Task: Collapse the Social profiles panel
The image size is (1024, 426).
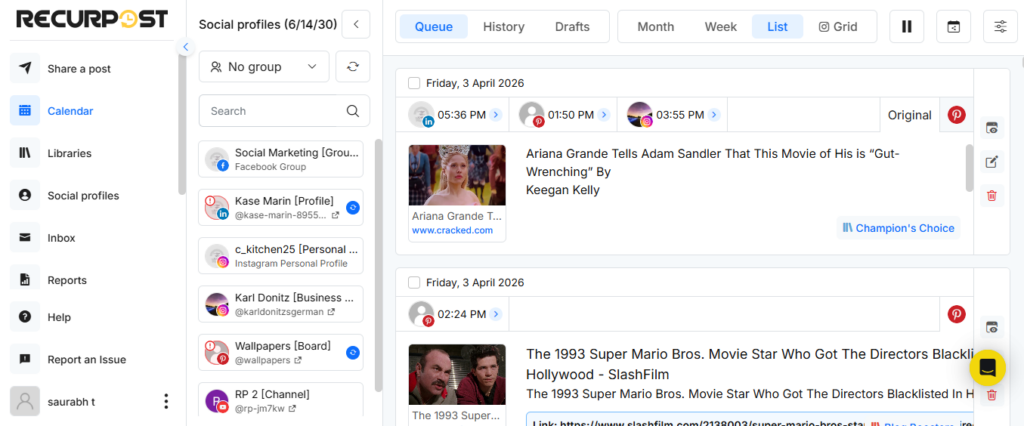Action: point(356,25)
